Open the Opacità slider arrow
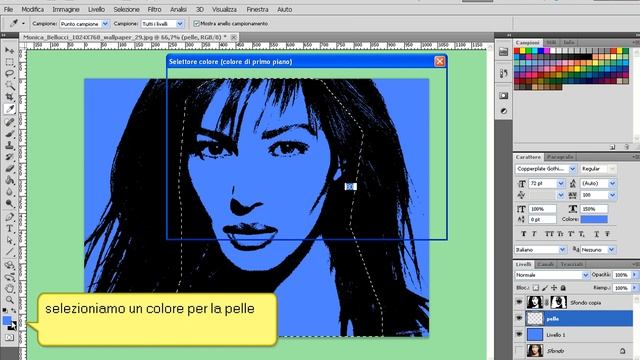The height and width of the screenshot is (360, 640). click(x=635, y=275)
